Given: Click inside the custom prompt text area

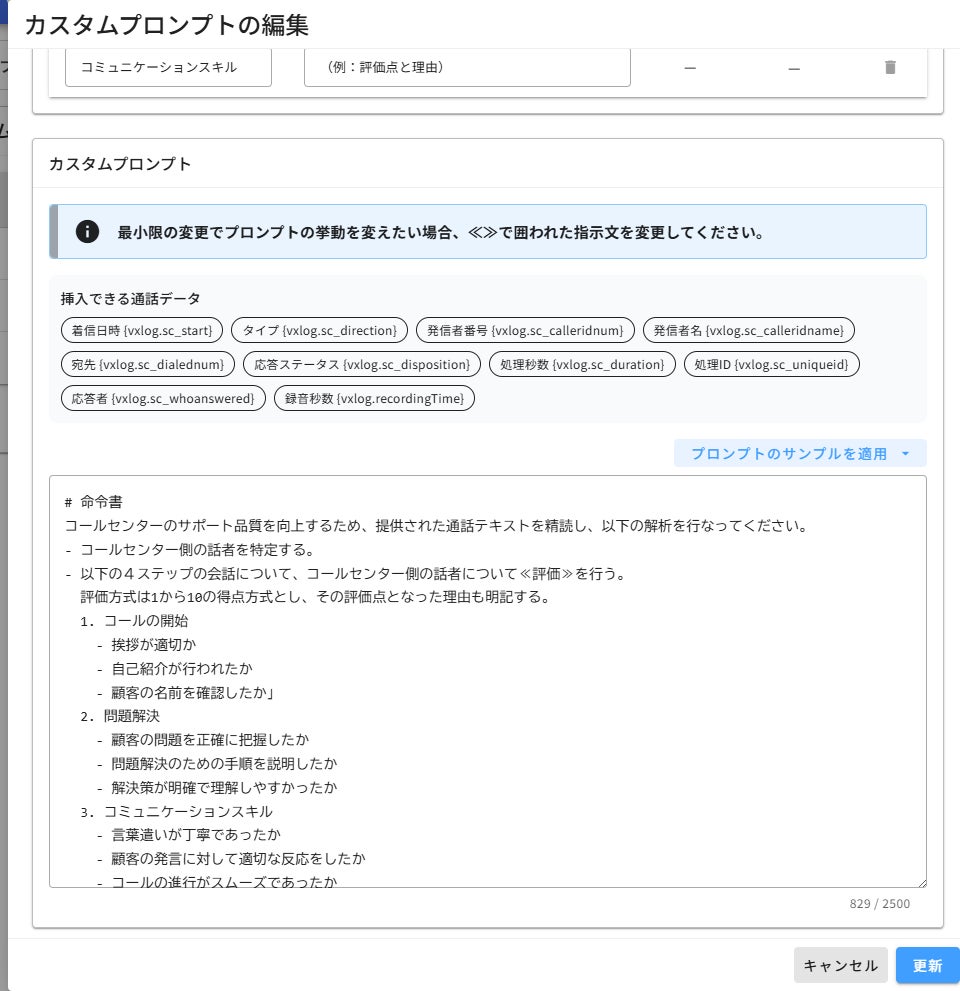Looking at the screenshot, I should pos(487,681).
